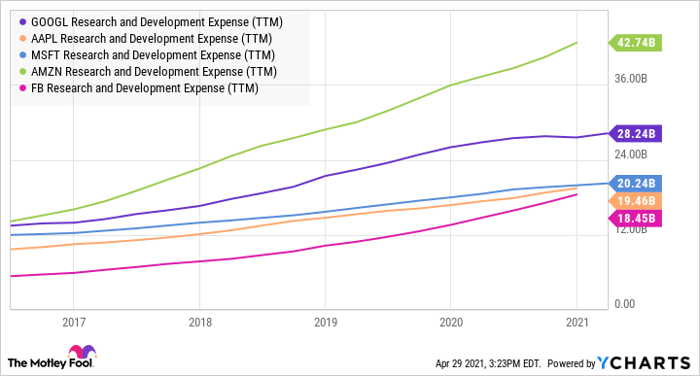Viewport: 700px width, 376px height.
Task: Click the MSFT blue legend dot
Action: pyautogui.click(x=23, y=55)
